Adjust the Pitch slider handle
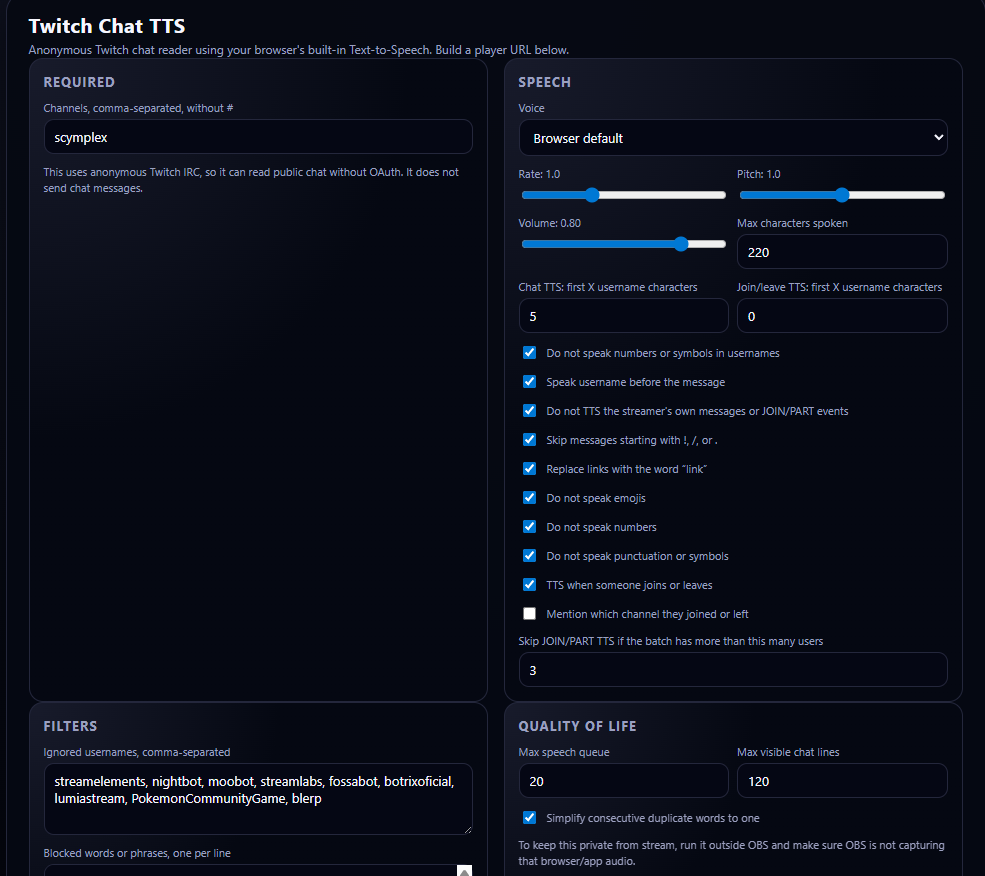 (842, 195)
